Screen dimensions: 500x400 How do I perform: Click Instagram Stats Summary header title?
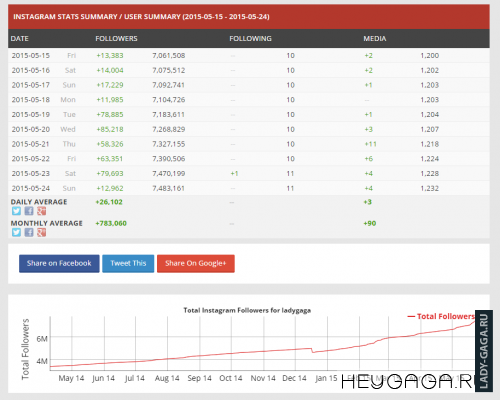click(141, 17)
